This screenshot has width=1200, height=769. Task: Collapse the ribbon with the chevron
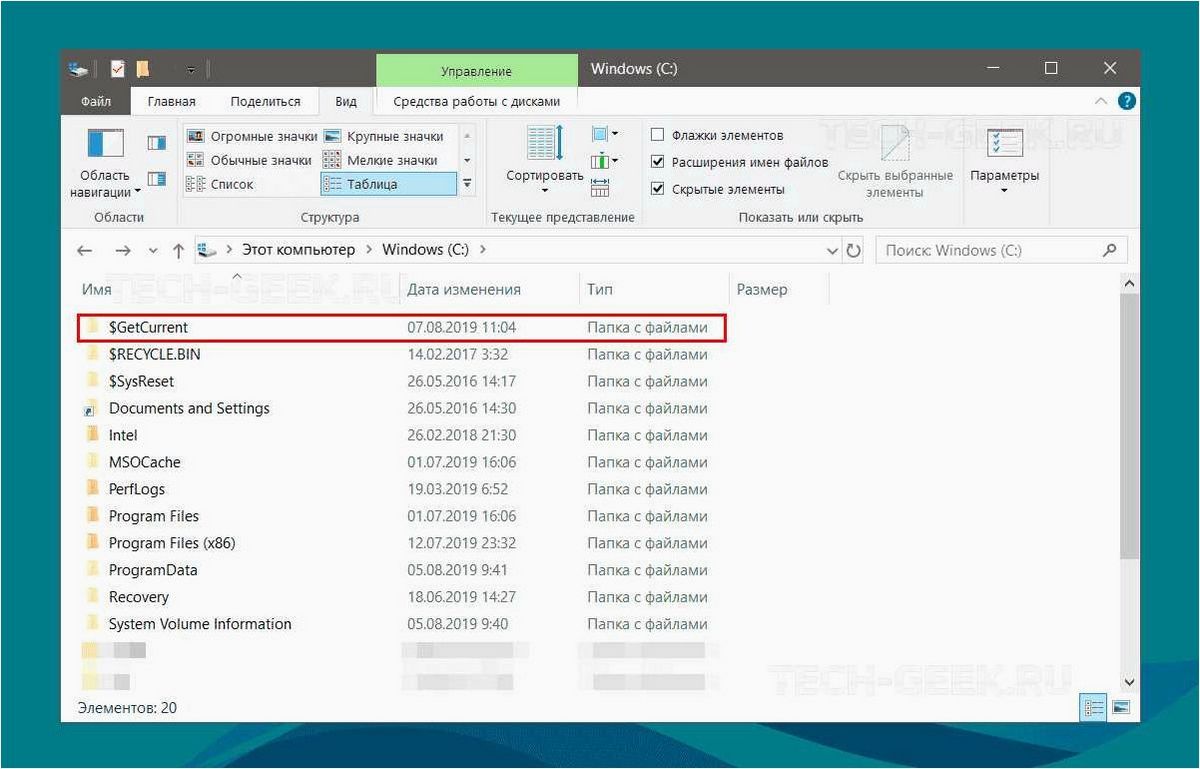(x=1101, y=101)
